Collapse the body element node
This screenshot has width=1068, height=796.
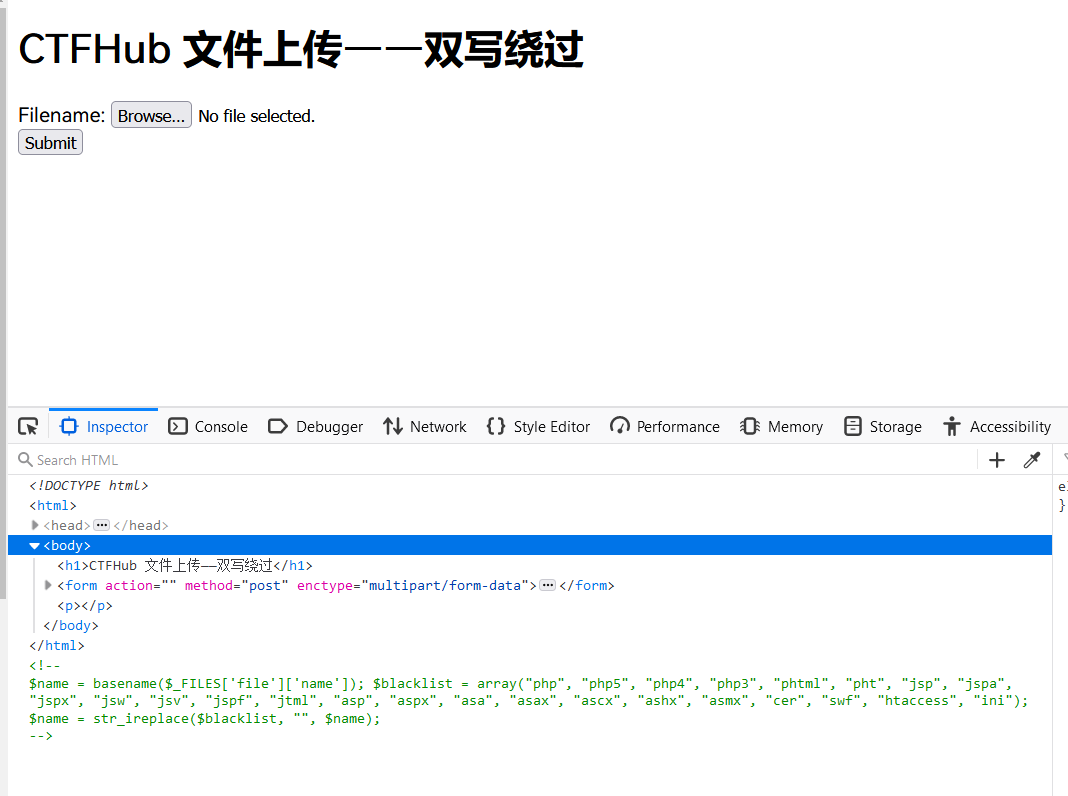(x=34, y=545)
